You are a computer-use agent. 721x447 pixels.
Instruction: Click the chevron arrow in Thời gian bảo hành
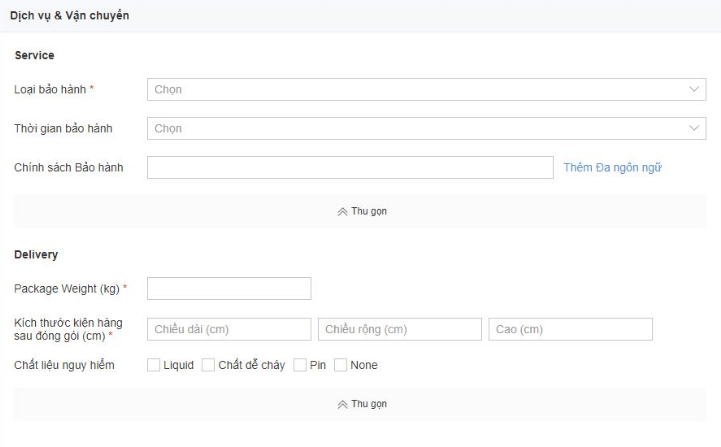694,128
